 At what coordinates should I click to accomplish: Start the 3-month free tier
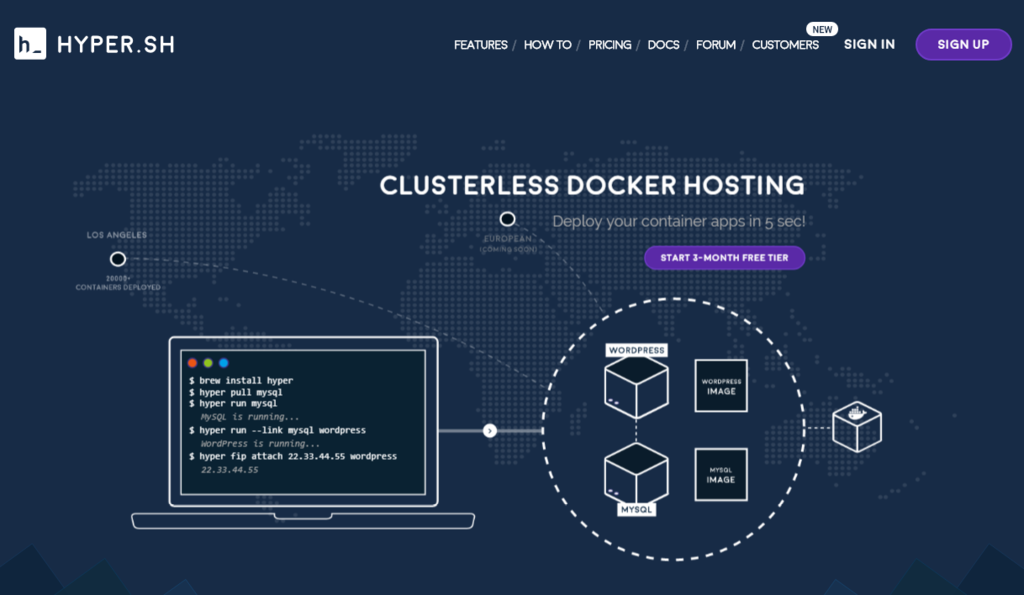tap(724, 257)
